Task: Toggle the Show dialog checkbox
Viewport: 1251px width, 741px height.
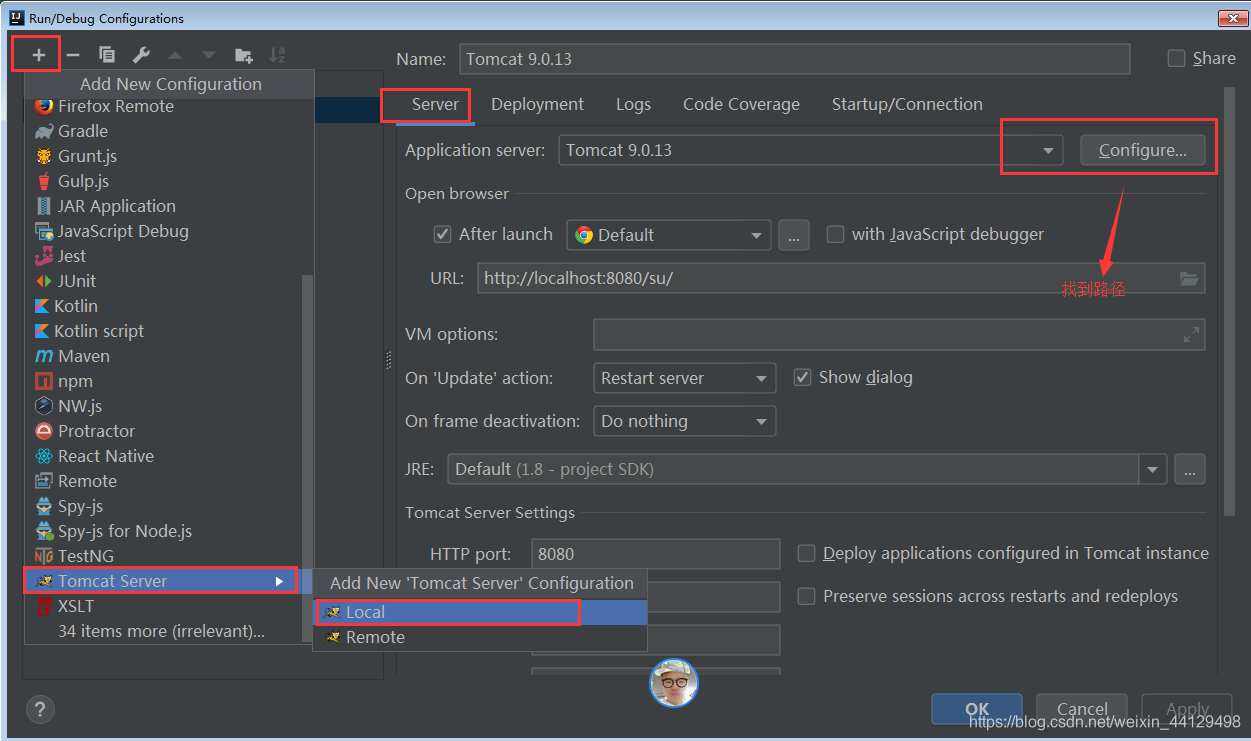Action: [802, 377]
